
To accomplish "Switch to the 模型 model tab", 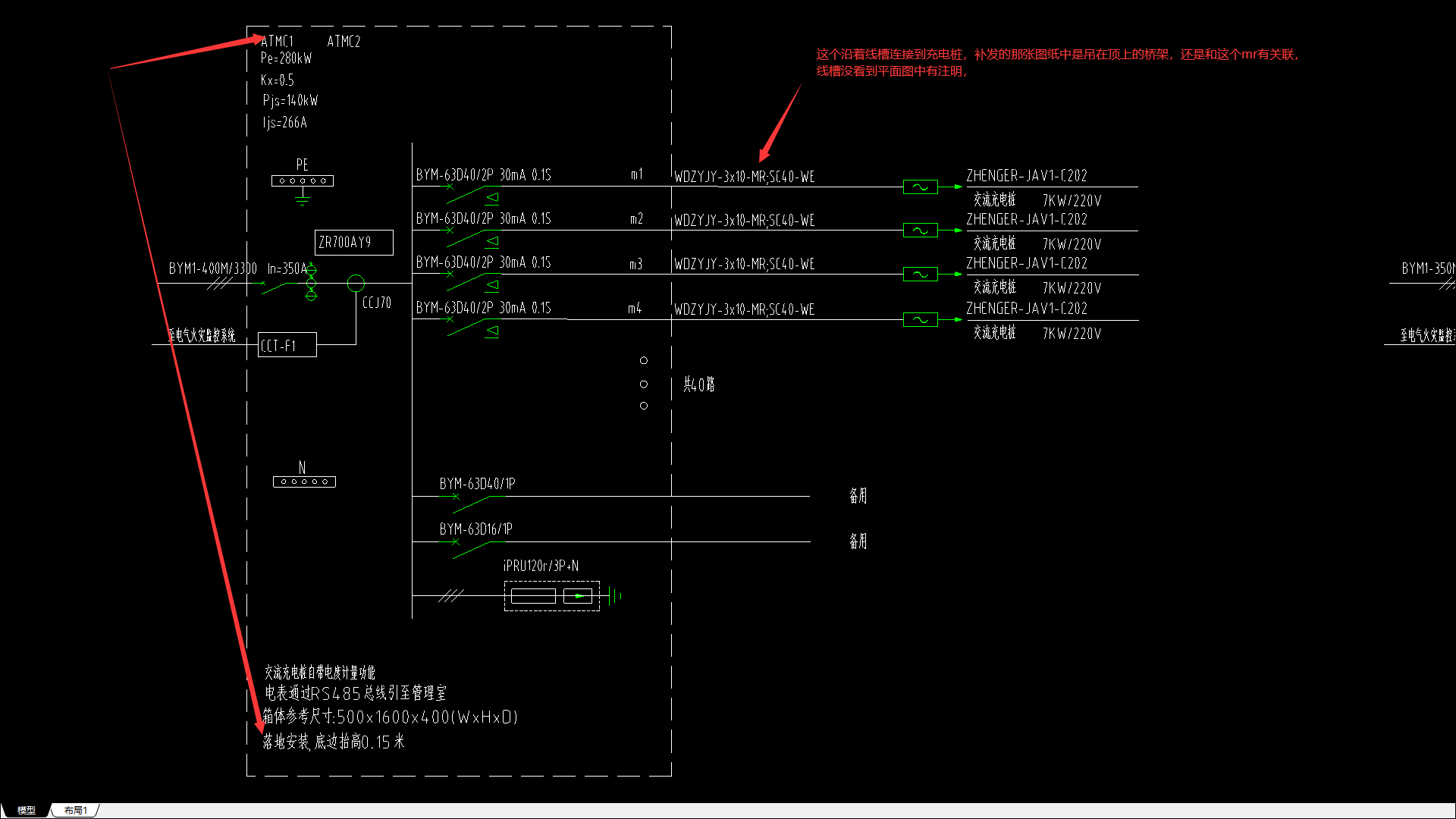I will tap(27, 810).
